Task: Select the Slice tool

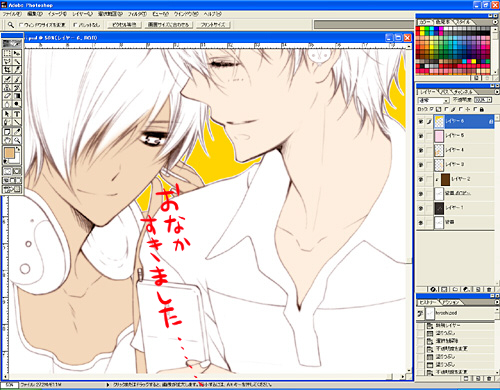Action: (17, 70)
